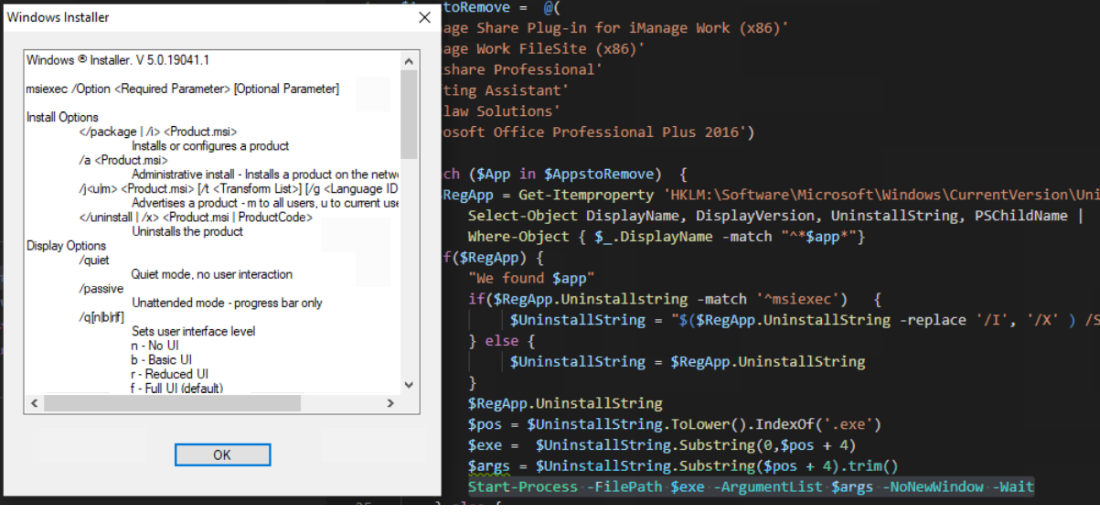Click the "-match '^msiexec'" if line

pos(675,300)
